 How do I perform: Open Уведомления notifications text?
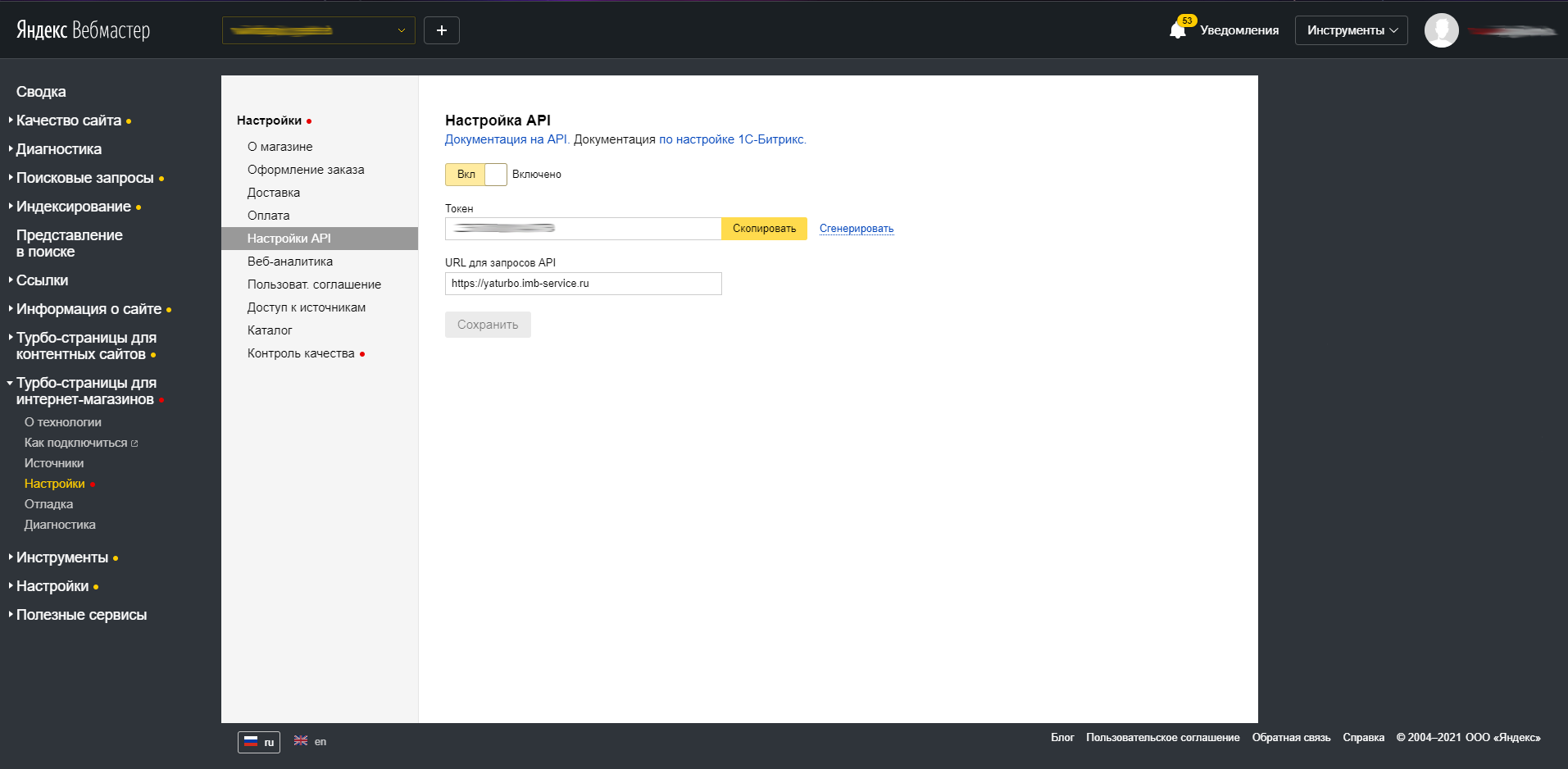pos(1239,30)
